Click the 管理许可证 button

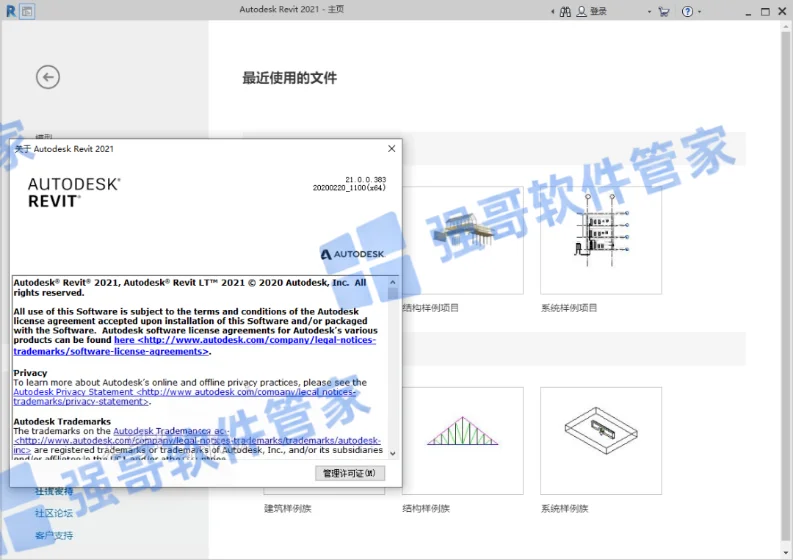pos(349,473)
